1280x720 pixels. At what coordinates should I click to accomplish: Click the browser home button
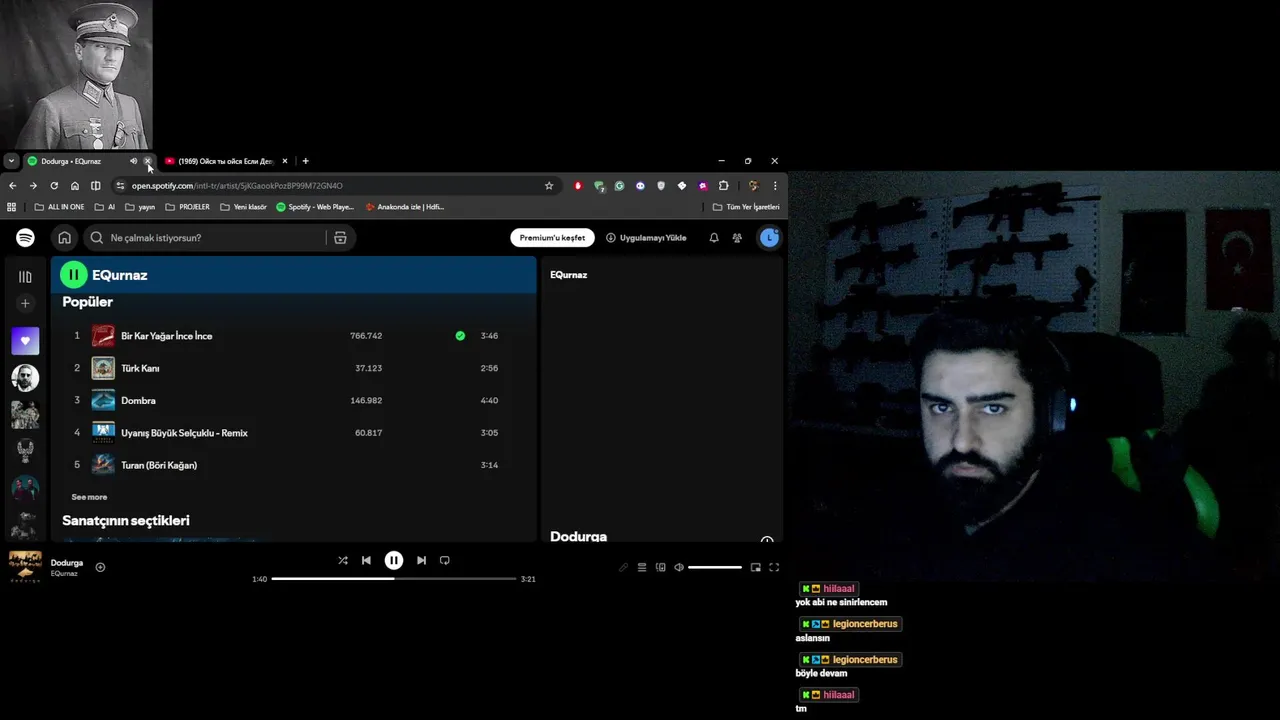tap(75, 186)
